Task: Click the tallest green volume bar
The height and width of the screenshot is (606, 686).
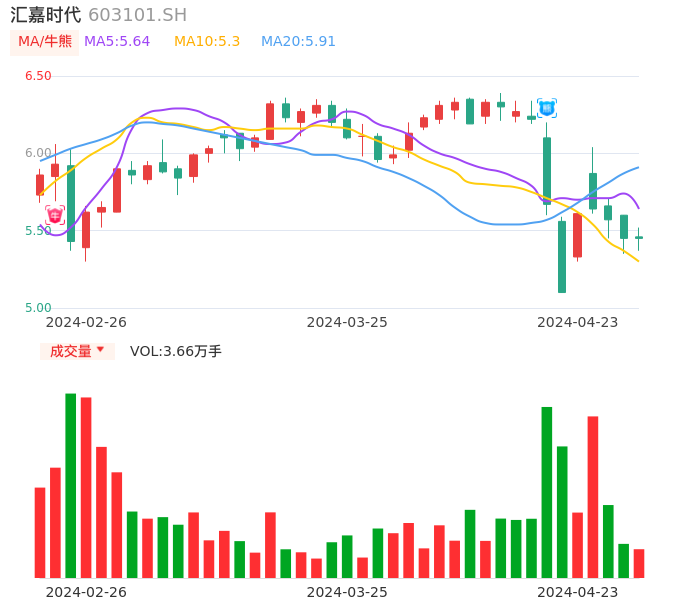Action: 71,485
